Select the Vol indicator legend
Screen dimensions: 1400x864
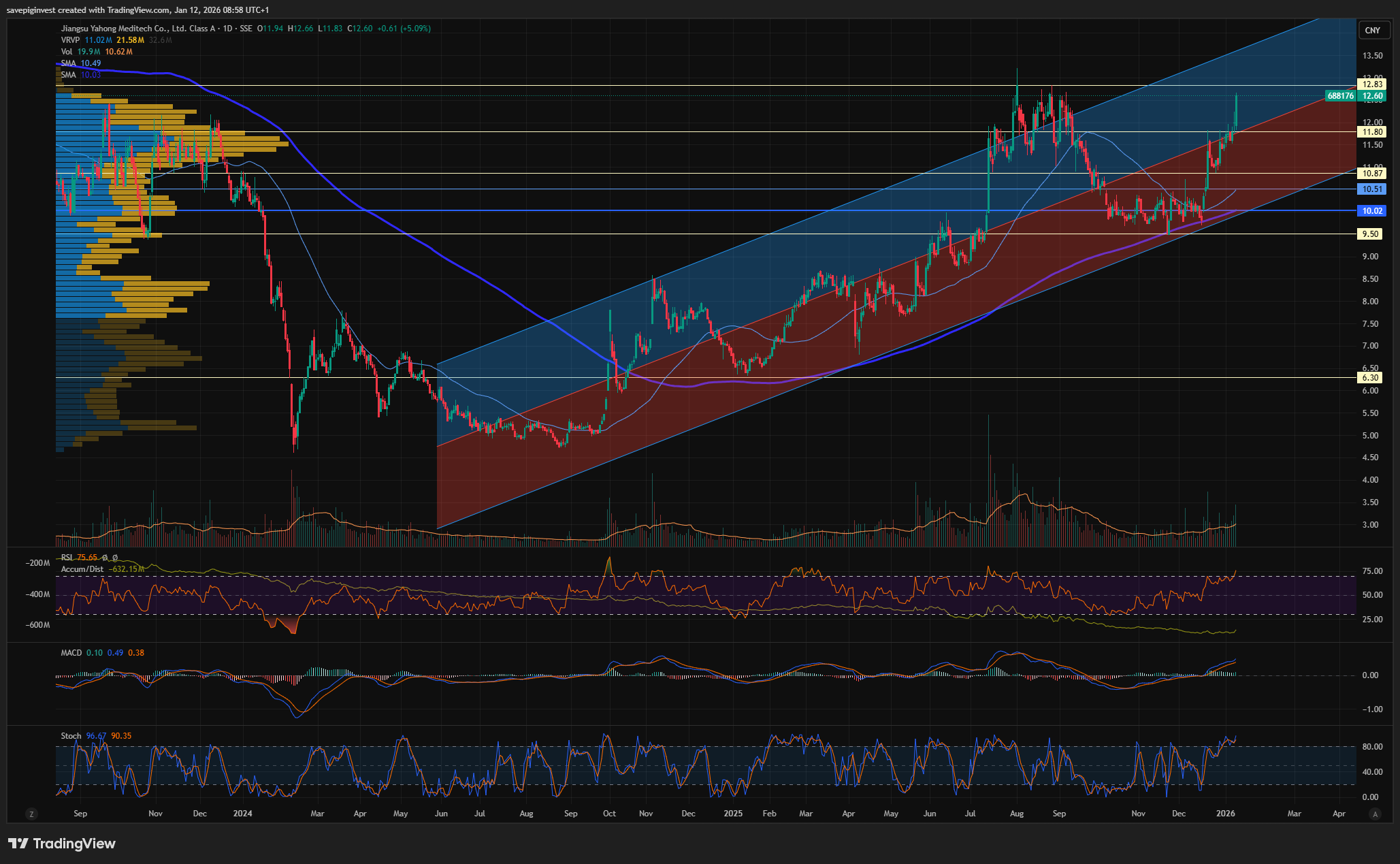67,52
